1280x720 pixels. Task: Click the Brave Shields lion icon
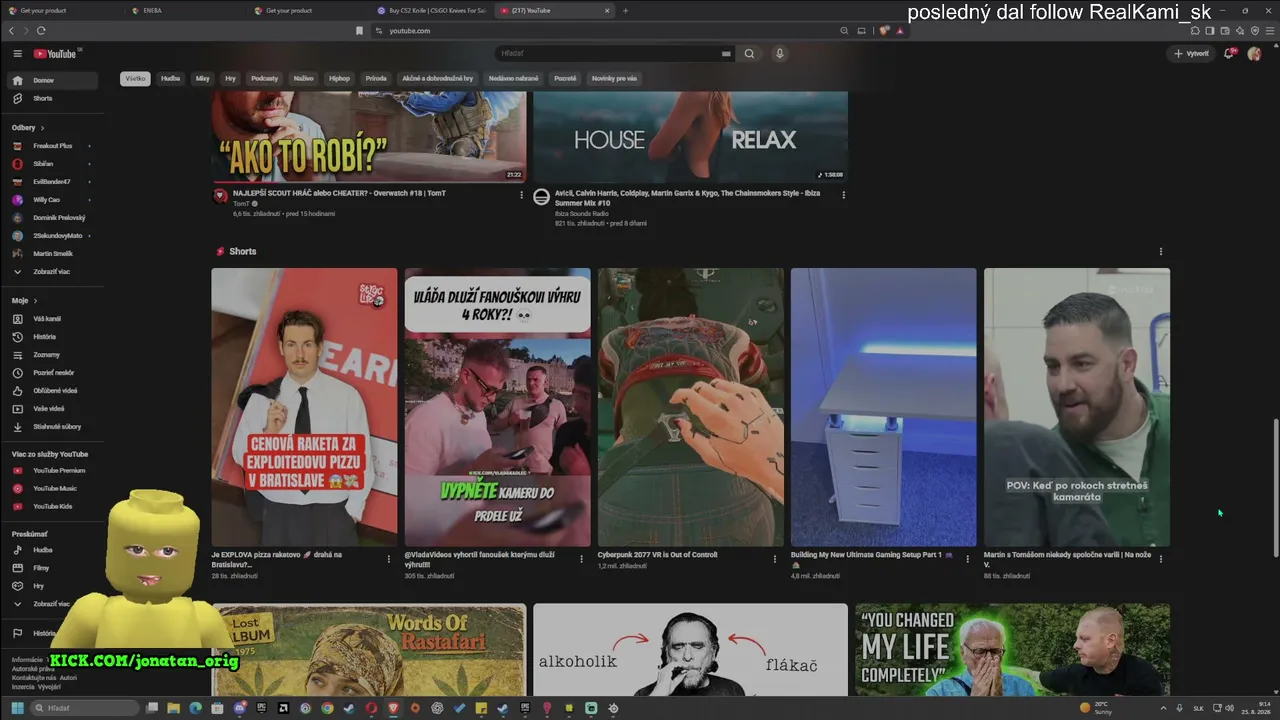click(x=884, y=31)
